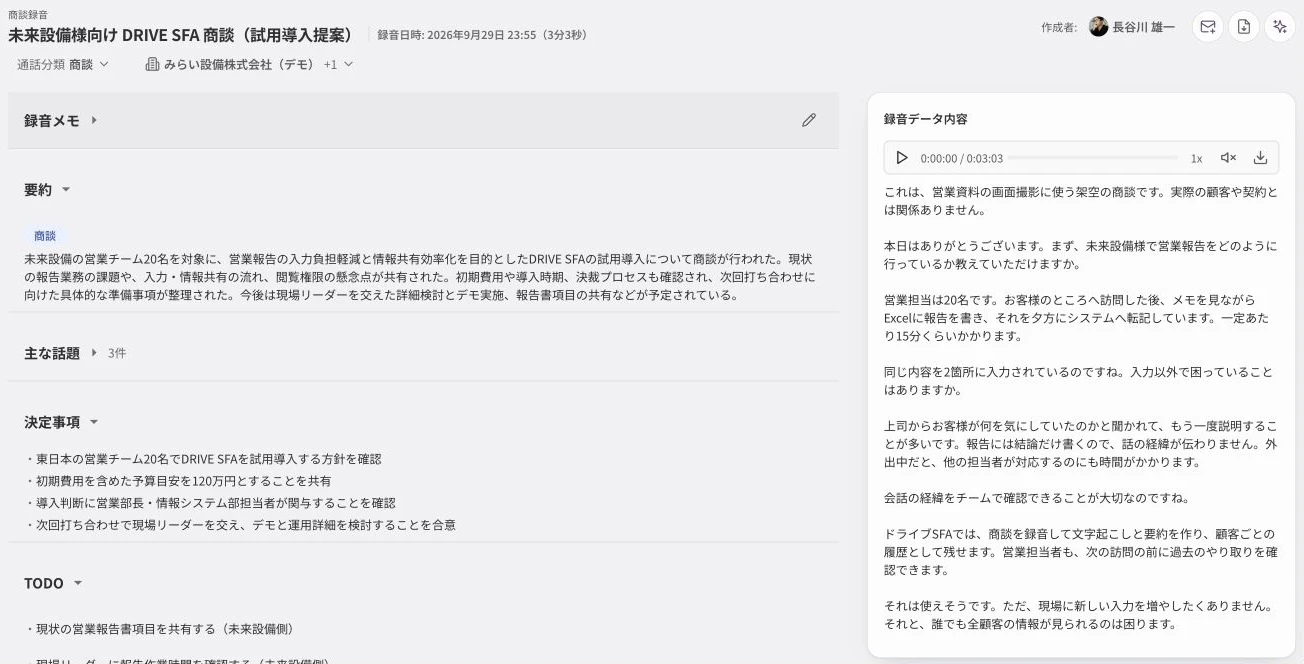The width and height of the screenshot is (1304, 664).
Task: Click the title 未来設備様向け DRIVE SFA 商談
Action: (181, 34)
